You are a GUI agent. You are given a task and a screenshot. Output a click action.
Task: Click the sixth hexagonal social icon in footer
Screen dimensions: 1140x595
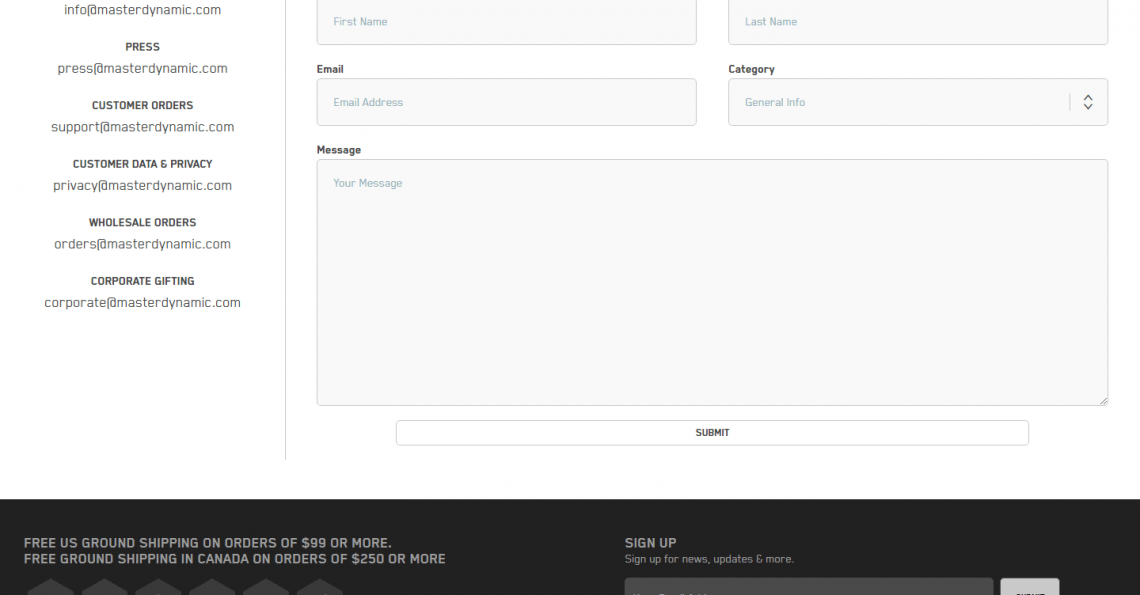coord(320,589)
